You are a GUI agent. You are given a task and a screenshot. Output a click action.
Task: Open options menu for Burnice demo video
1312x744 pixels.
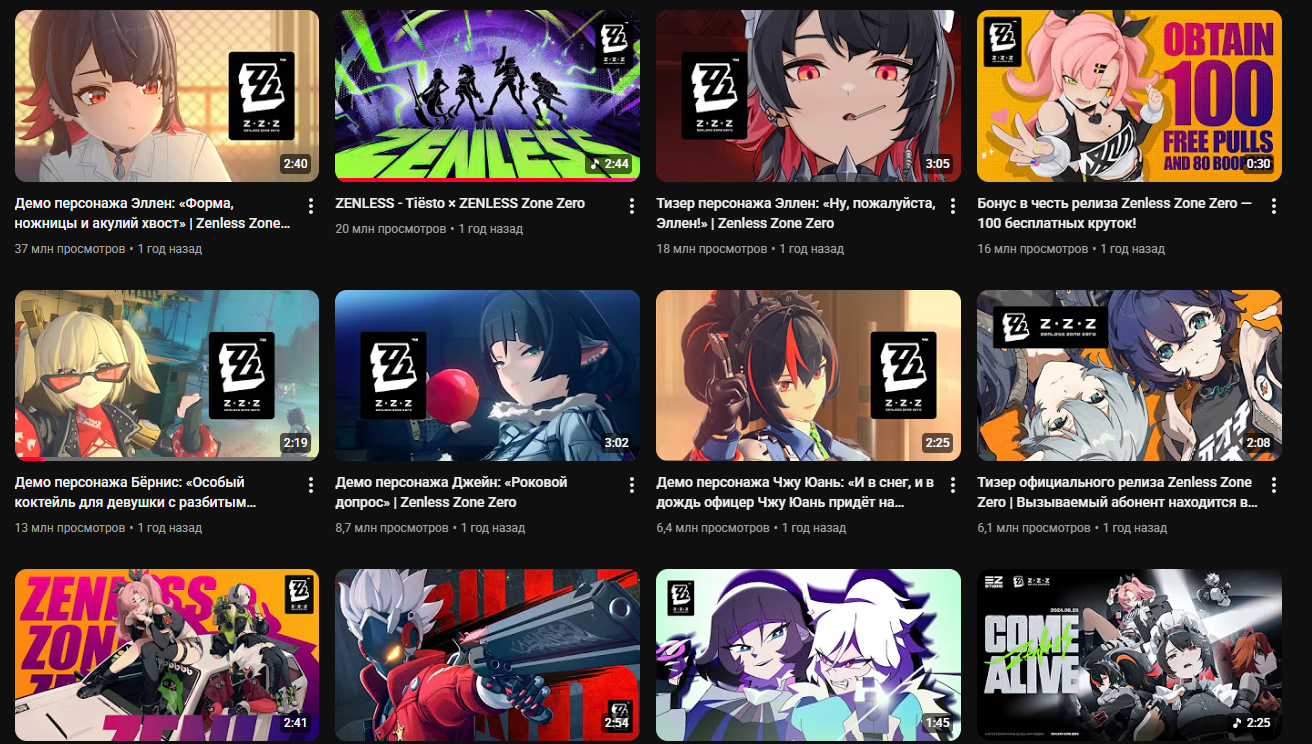[x=310, y=485]
